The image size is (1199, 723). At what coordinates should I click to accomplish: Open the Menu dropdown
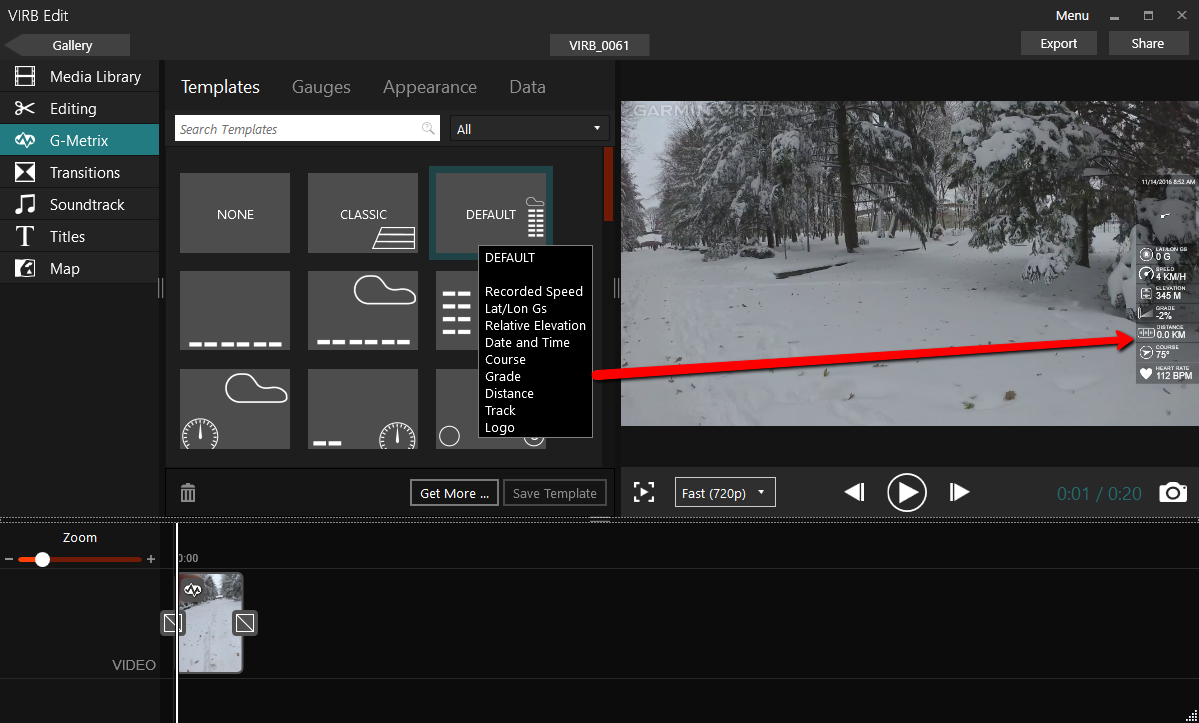(x=1072, y=15)
